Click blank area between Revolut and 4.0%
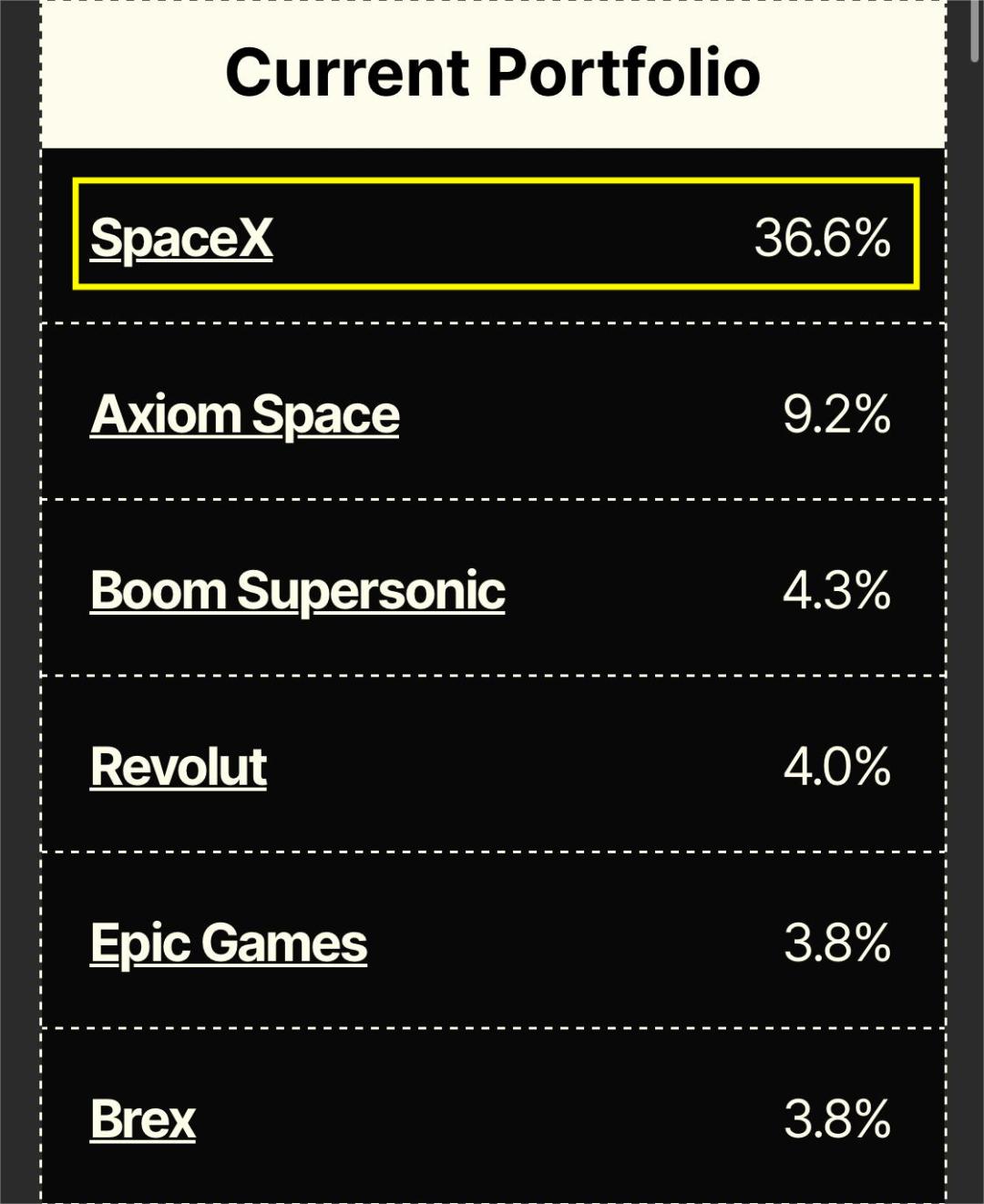 (x=525, y=767)
